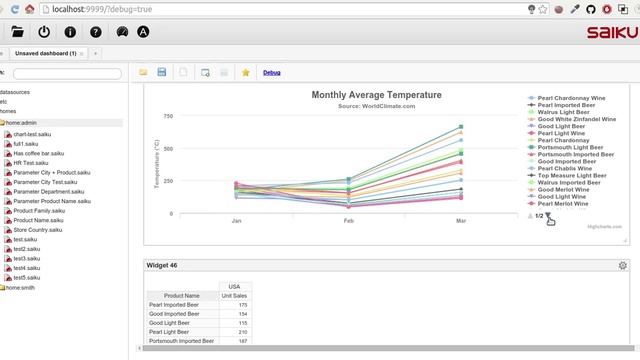Toggle Pearl Merlot Wine legend series

(x=563, y=204)
